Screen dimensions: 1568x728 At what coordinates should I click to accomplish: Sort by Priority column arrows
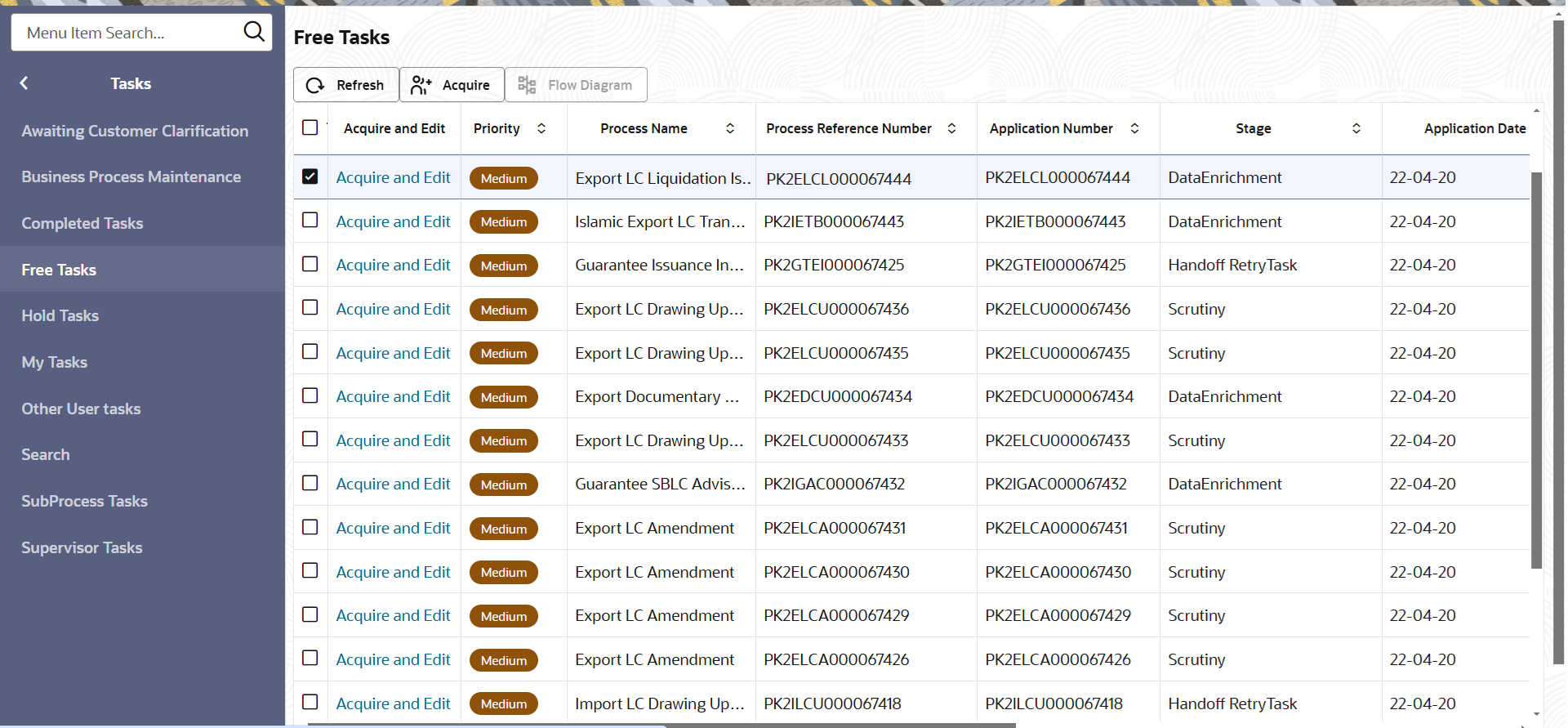541,128
